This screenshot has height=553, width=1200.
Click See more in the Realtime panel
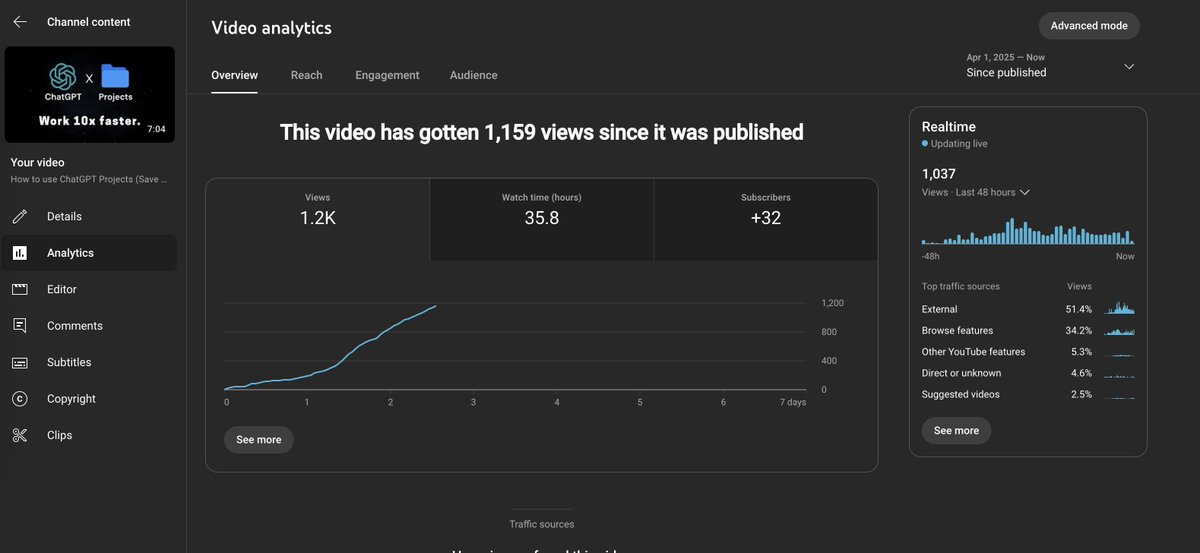[x=957, y=431]
